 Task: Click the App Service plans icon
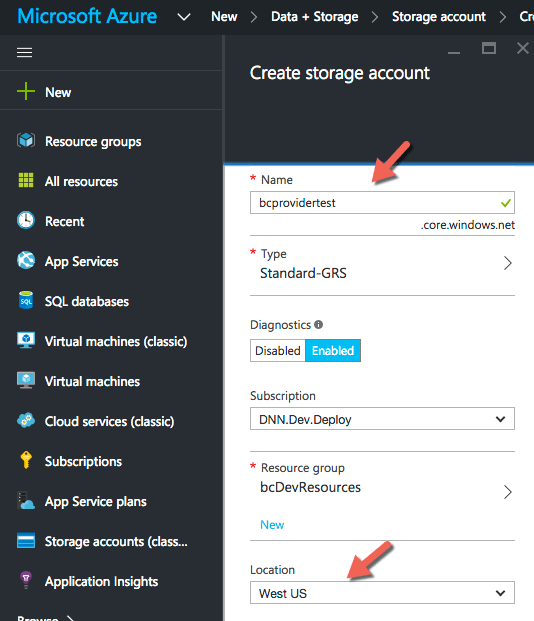pyautogui.click(x=26, y=501)
